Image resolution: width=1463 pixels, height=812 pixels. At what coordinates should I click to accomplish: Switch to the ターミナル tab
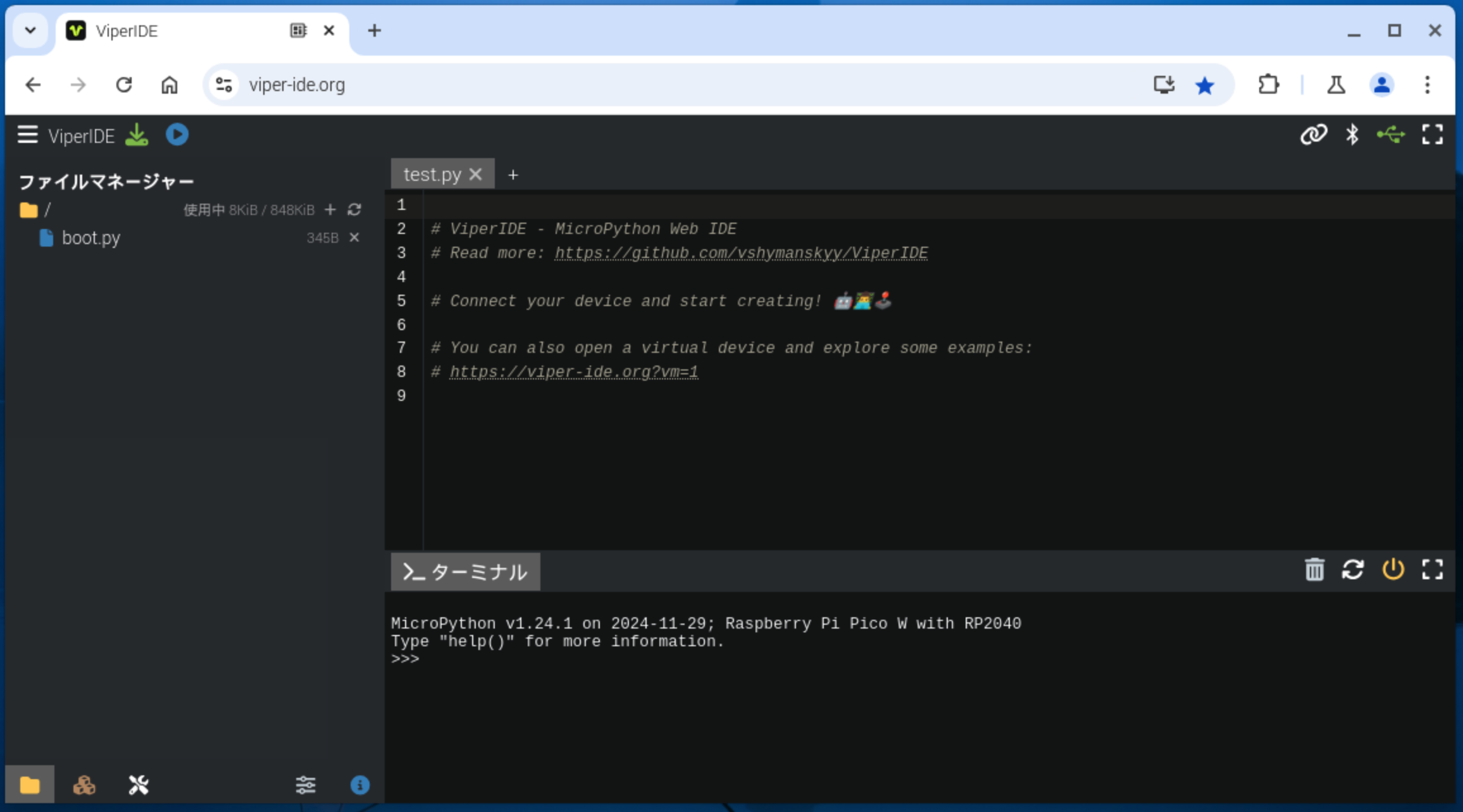tap(466, 572)
